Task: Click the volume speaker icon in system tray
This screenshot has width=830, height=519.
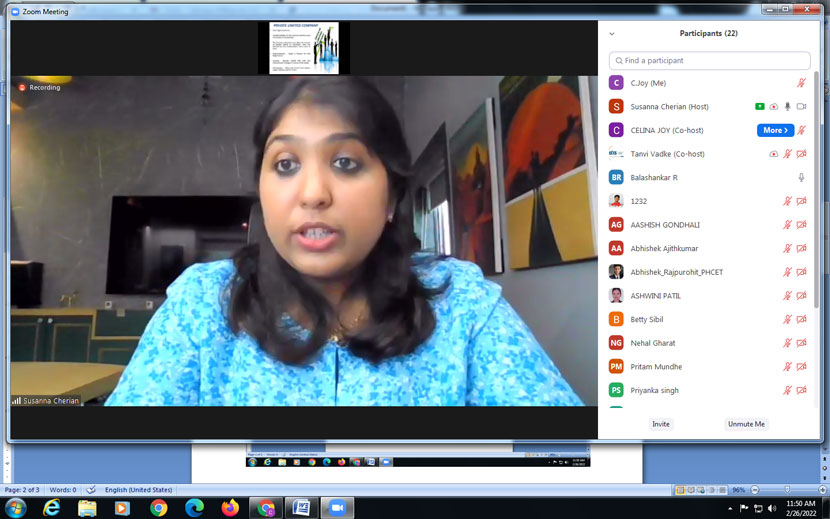Action: point(772,509)
